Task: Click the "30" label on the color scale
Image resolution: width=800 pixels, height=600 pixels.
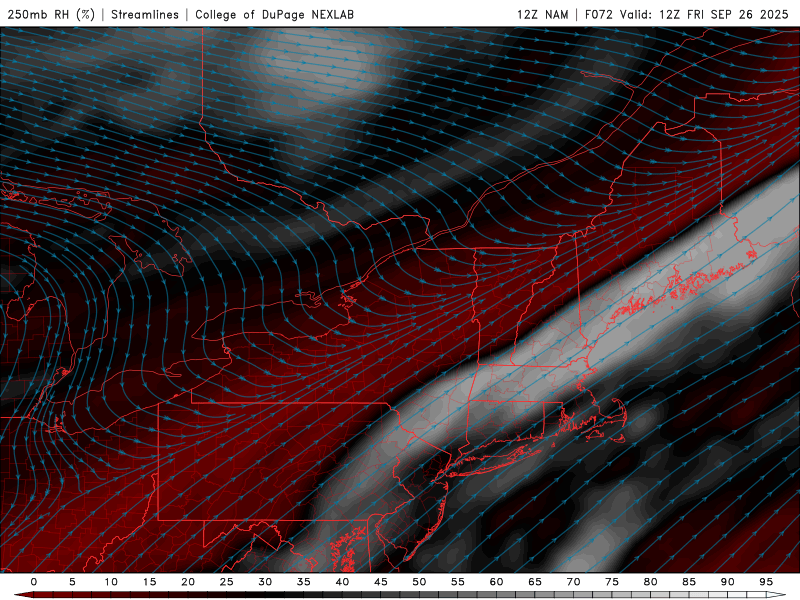Action: coord(265,582)
